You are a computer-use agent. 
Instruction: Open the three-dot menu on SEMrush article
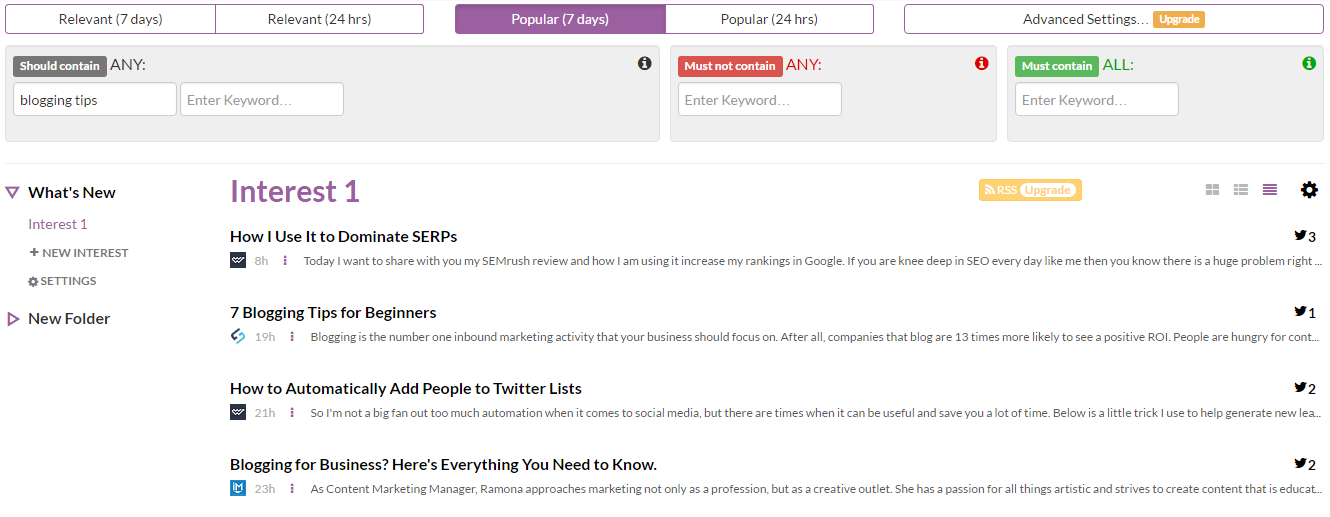285,261
